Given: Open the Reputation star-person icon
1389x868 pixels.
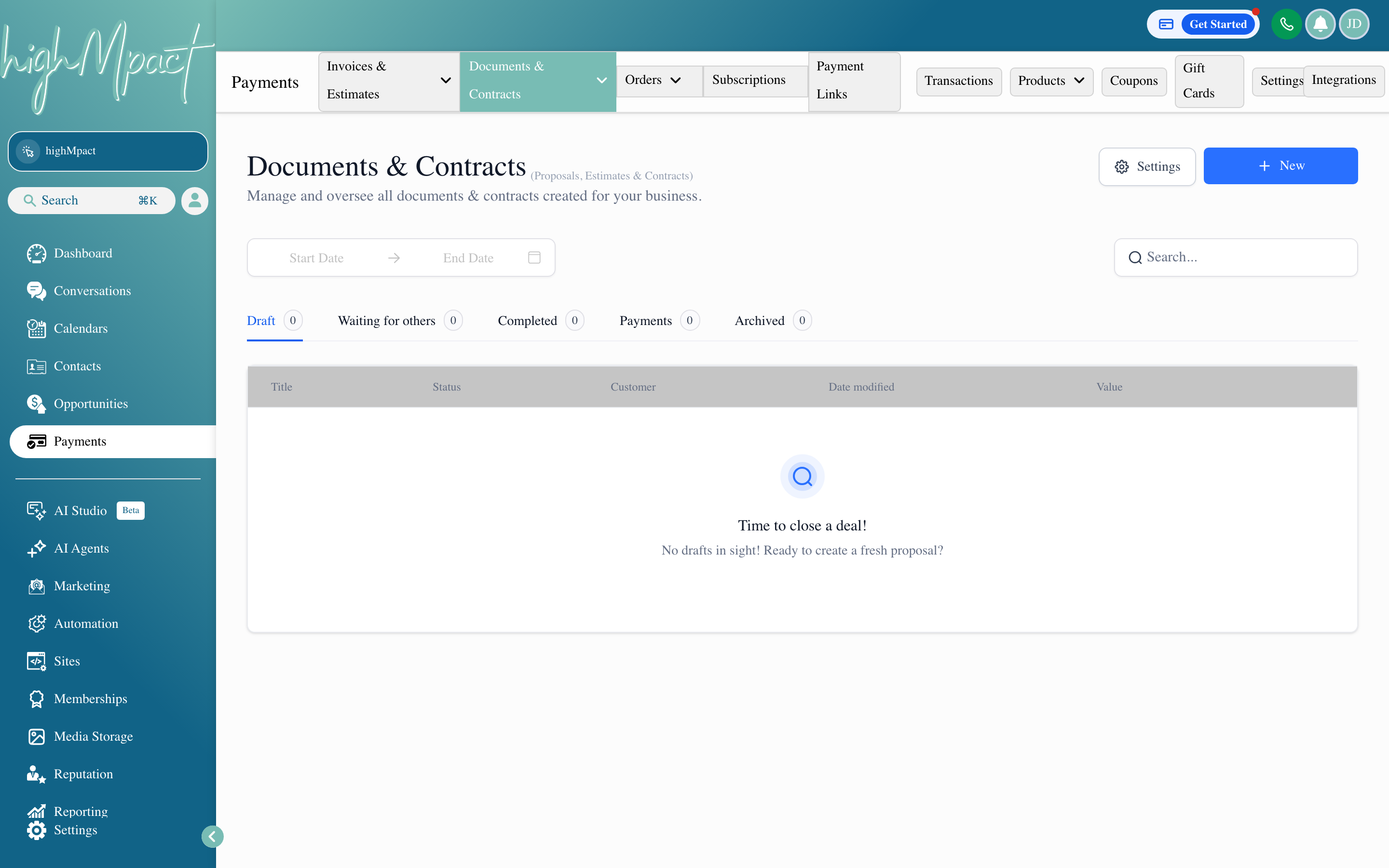Looking at the screenshot, I should click(36, 774).
